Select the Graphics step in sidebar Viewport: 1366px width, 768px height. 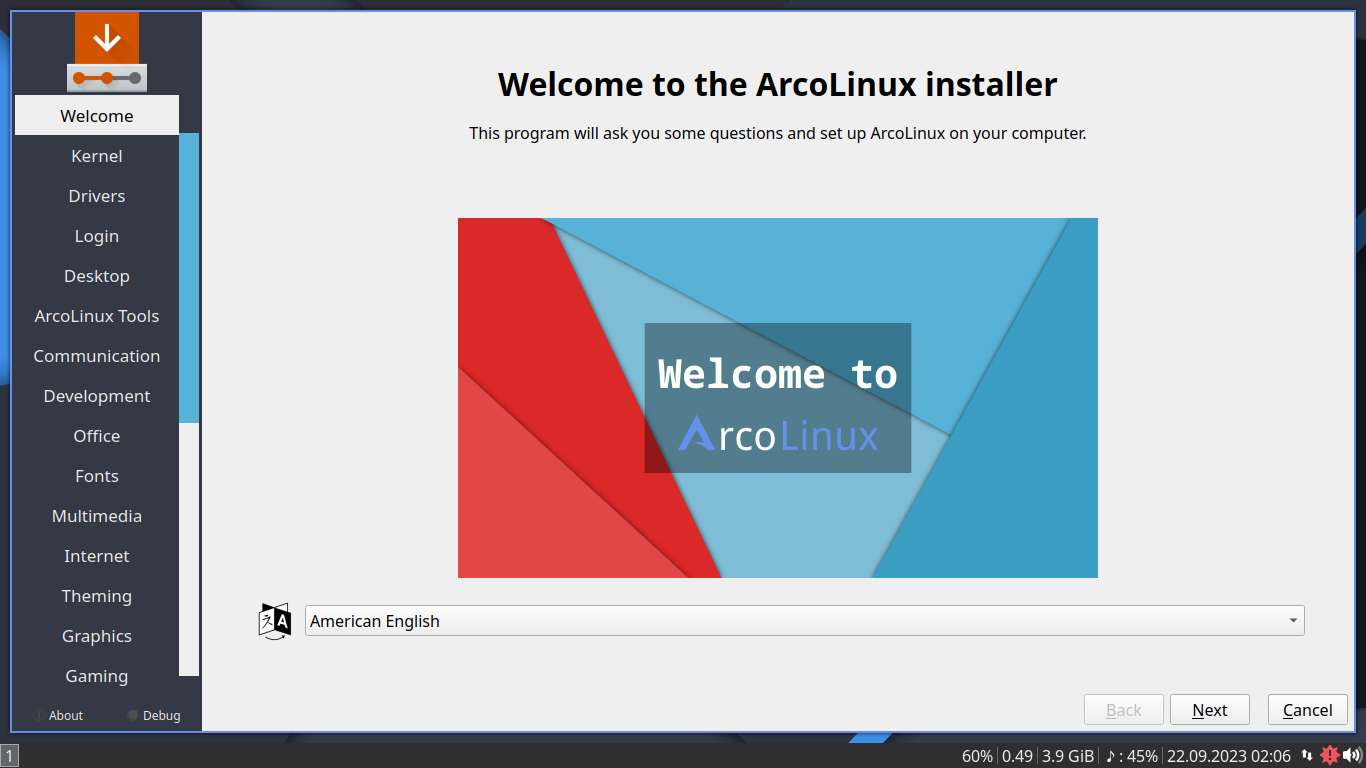tap(97, 636)
